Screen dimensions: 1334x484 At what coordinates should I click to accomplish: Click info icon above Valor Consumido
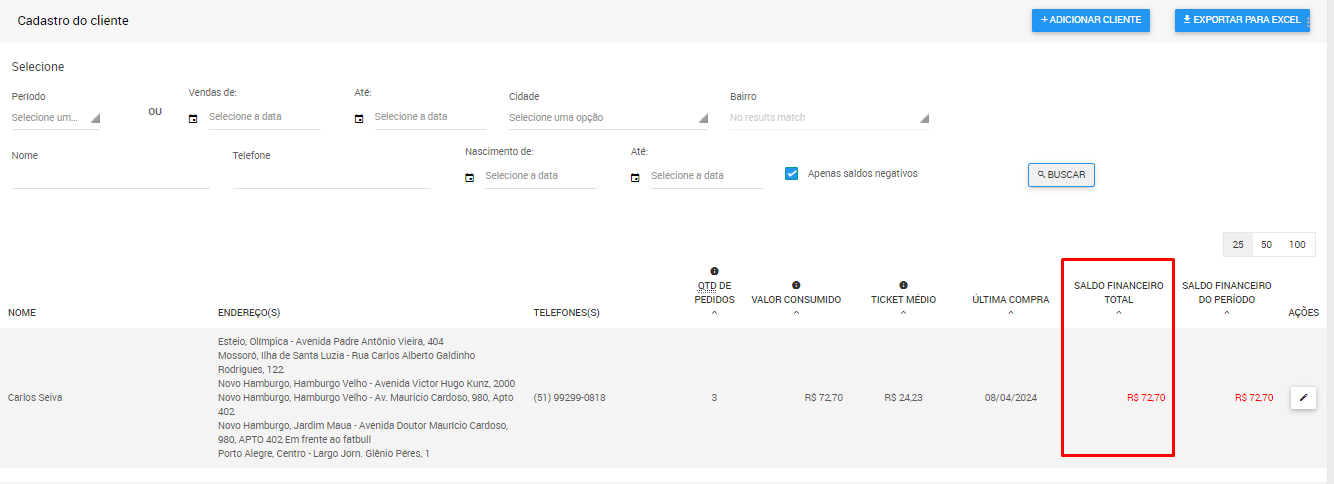796,285
